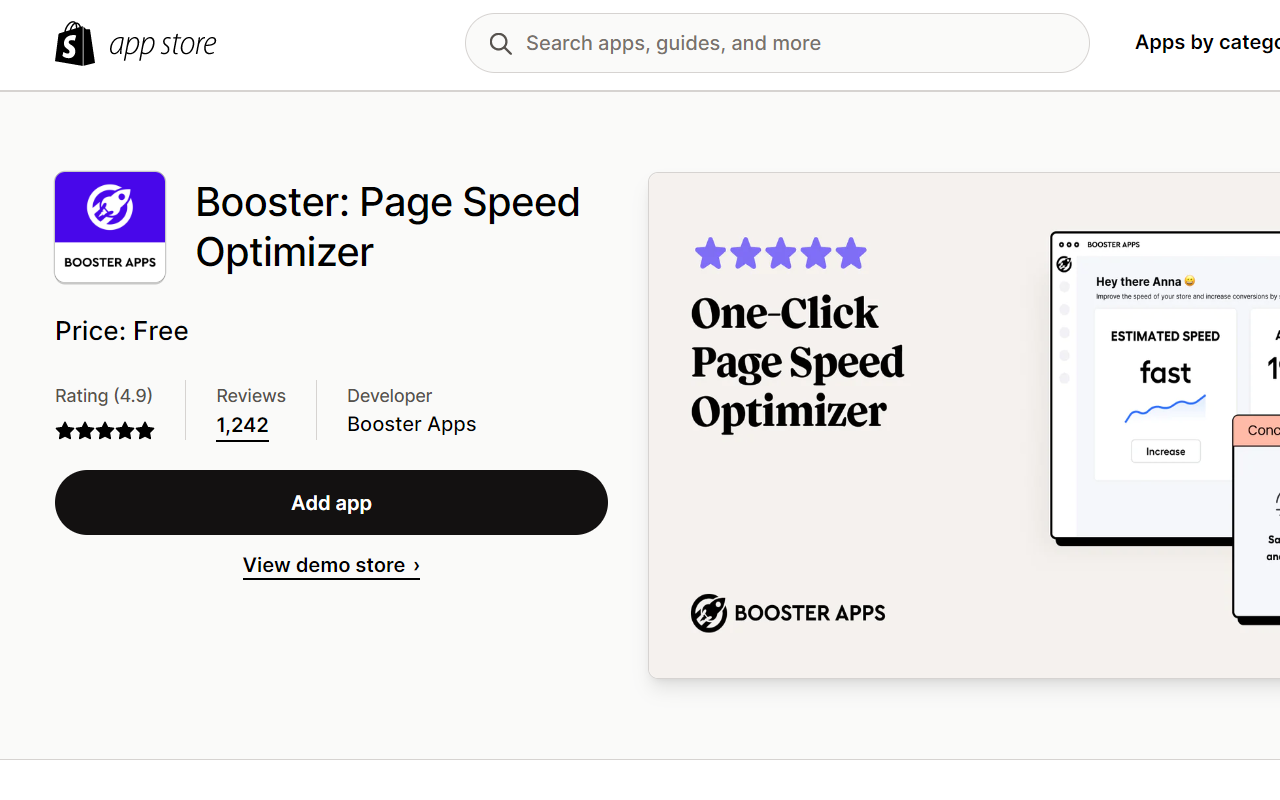The image size is (1280, 800).
Task: Click the fifth black rating star under Rating
Action: (146, 430)
